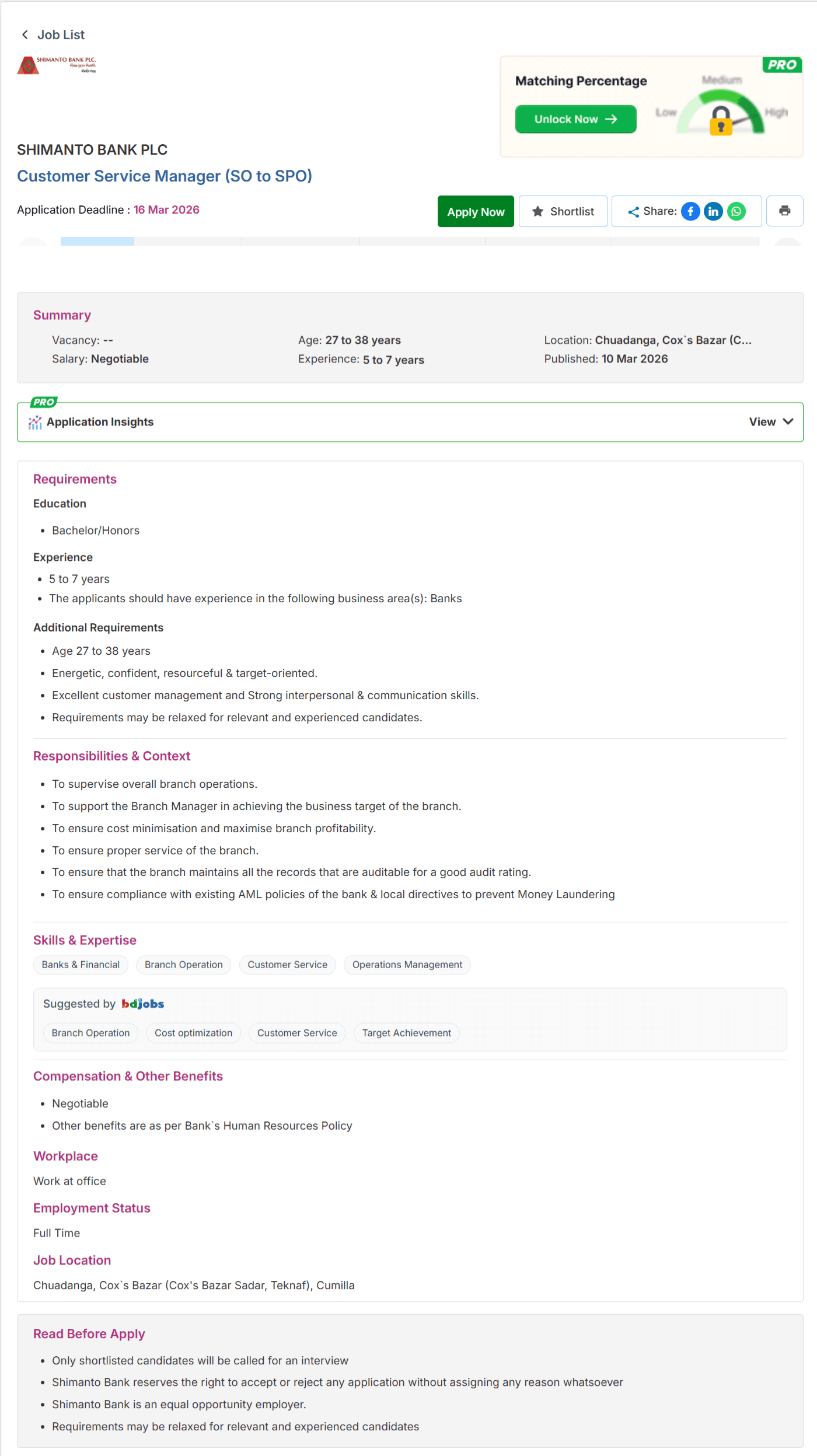The image size is (817, 1456).
Task: Go back to Job List
Action: (x=53, y=35)
